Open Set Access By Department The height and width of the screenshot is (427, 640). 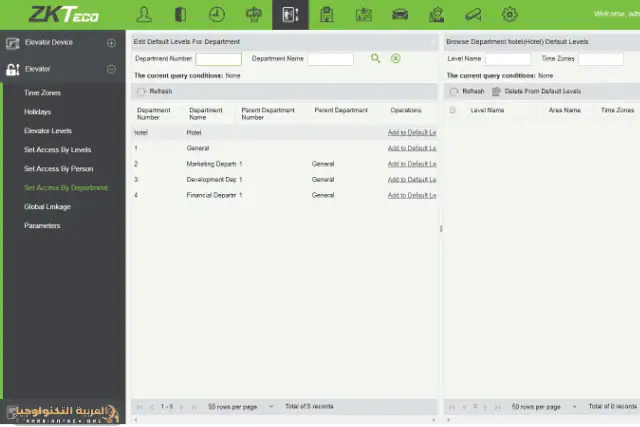pos(66,188)
